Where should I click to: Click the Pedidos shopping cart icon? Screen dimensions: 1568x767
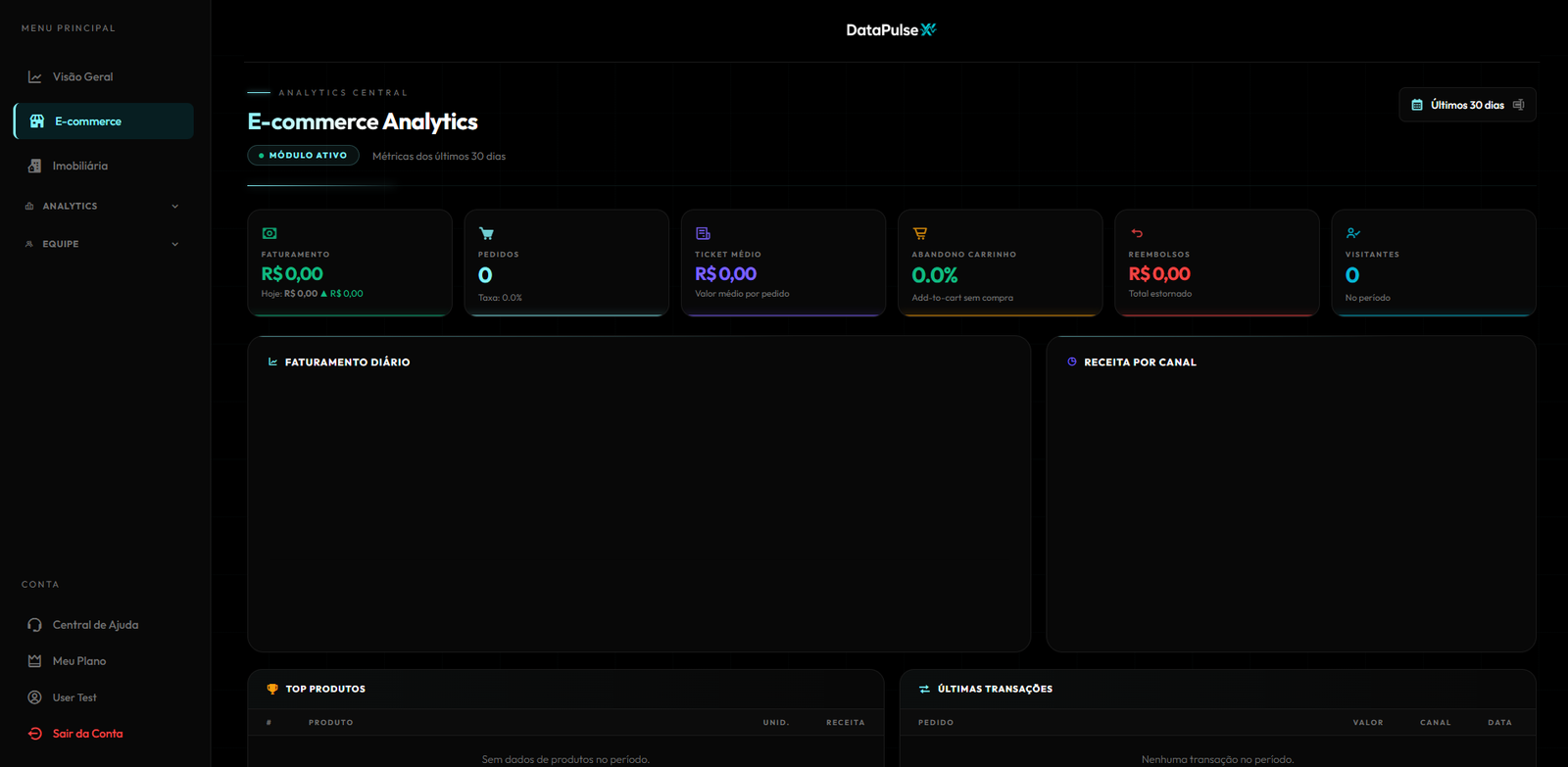486,233
